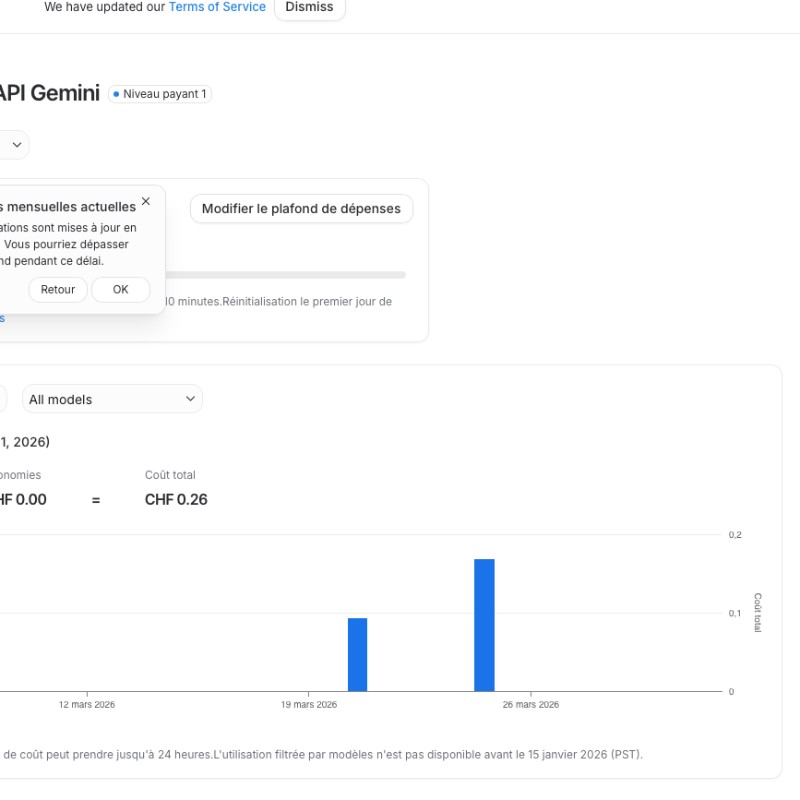This screenshot has width=800, height=800.
Task: Open the dropdown chevron below API Gemini
Action: 15,145
